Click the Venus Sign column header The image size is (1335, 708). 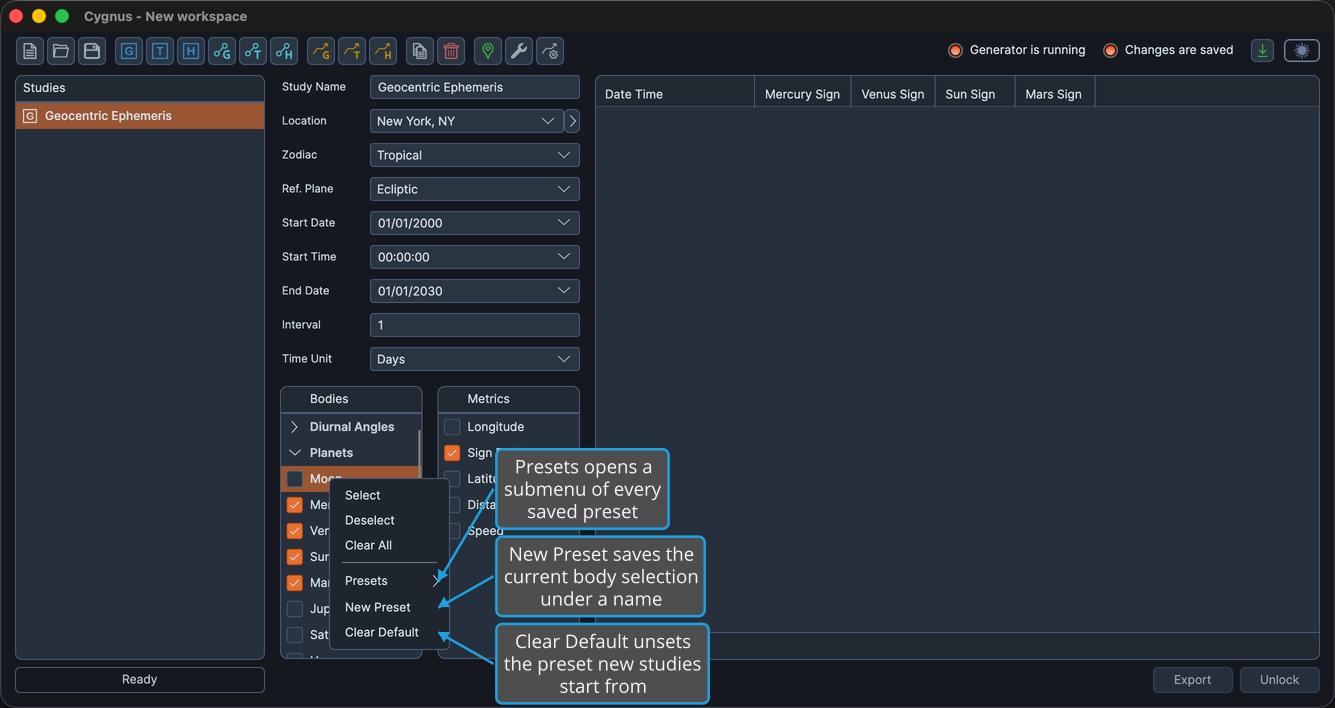(892, 93)
